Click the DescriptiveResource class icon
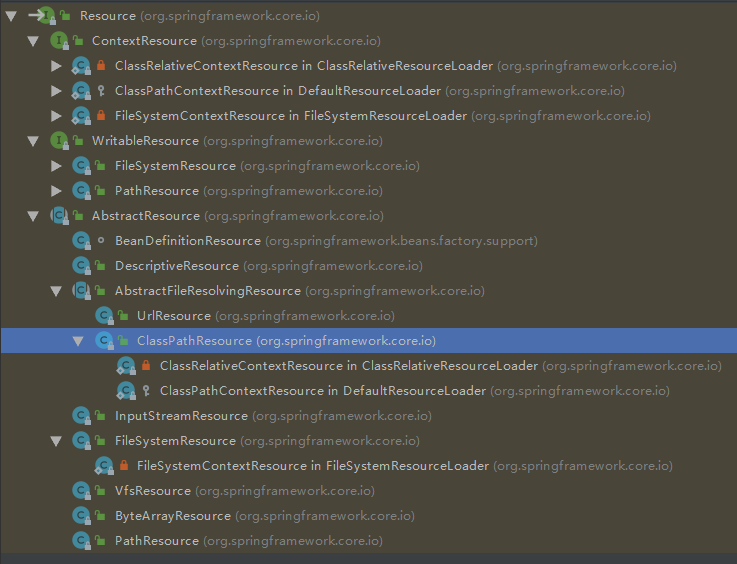The height and width of the screenshot is (564, 737). (82, 266)
